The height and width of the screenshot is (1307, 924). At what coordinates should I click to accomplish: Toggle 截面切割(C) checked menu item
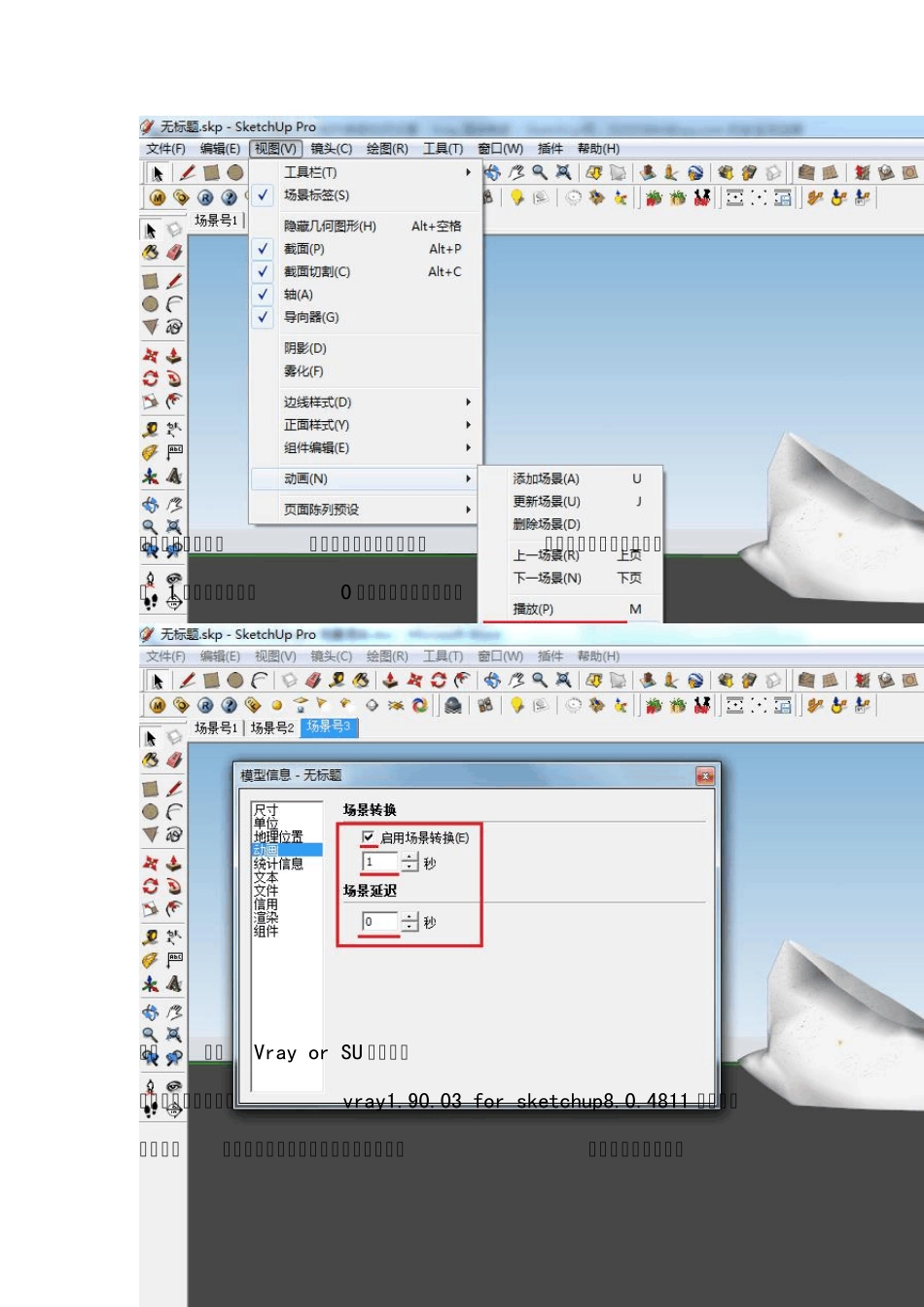[366, 272]
